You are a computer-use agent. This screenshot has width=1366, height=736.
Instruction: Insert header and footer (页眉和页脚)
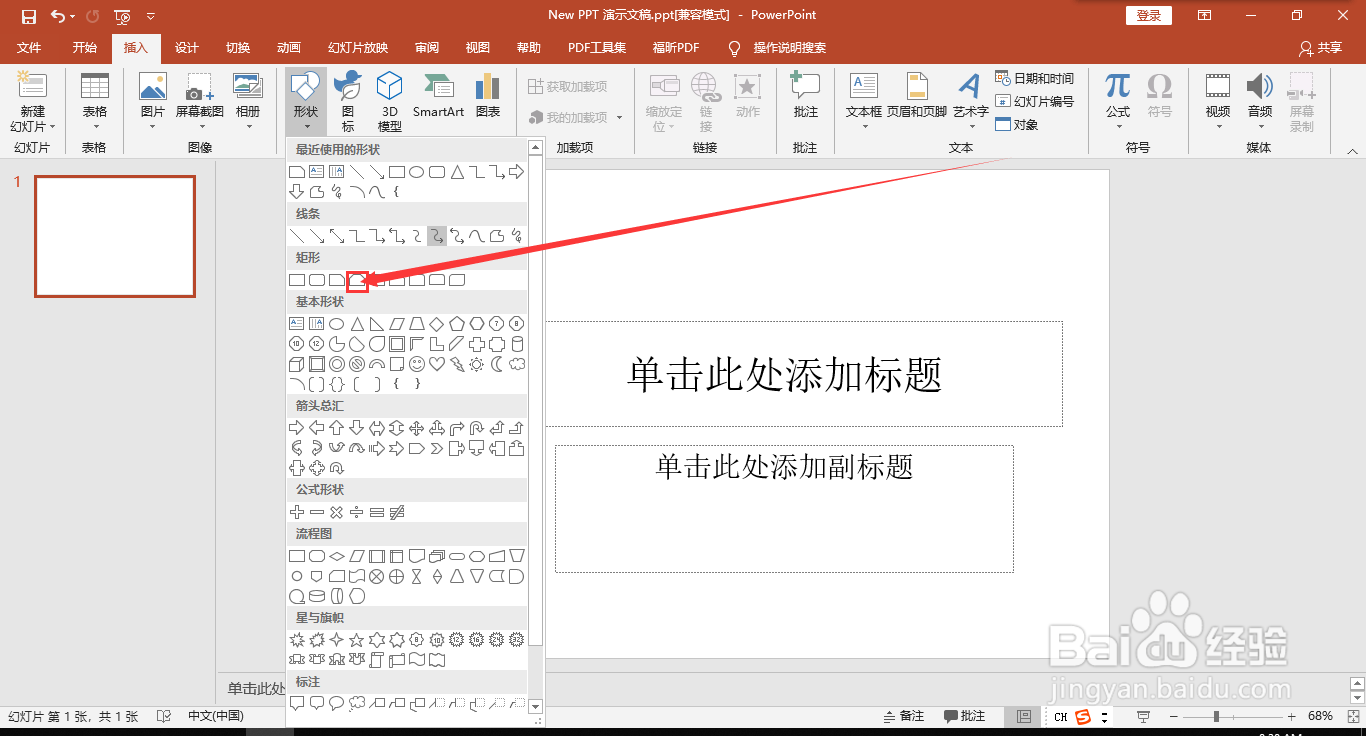(x=917, y=96)
